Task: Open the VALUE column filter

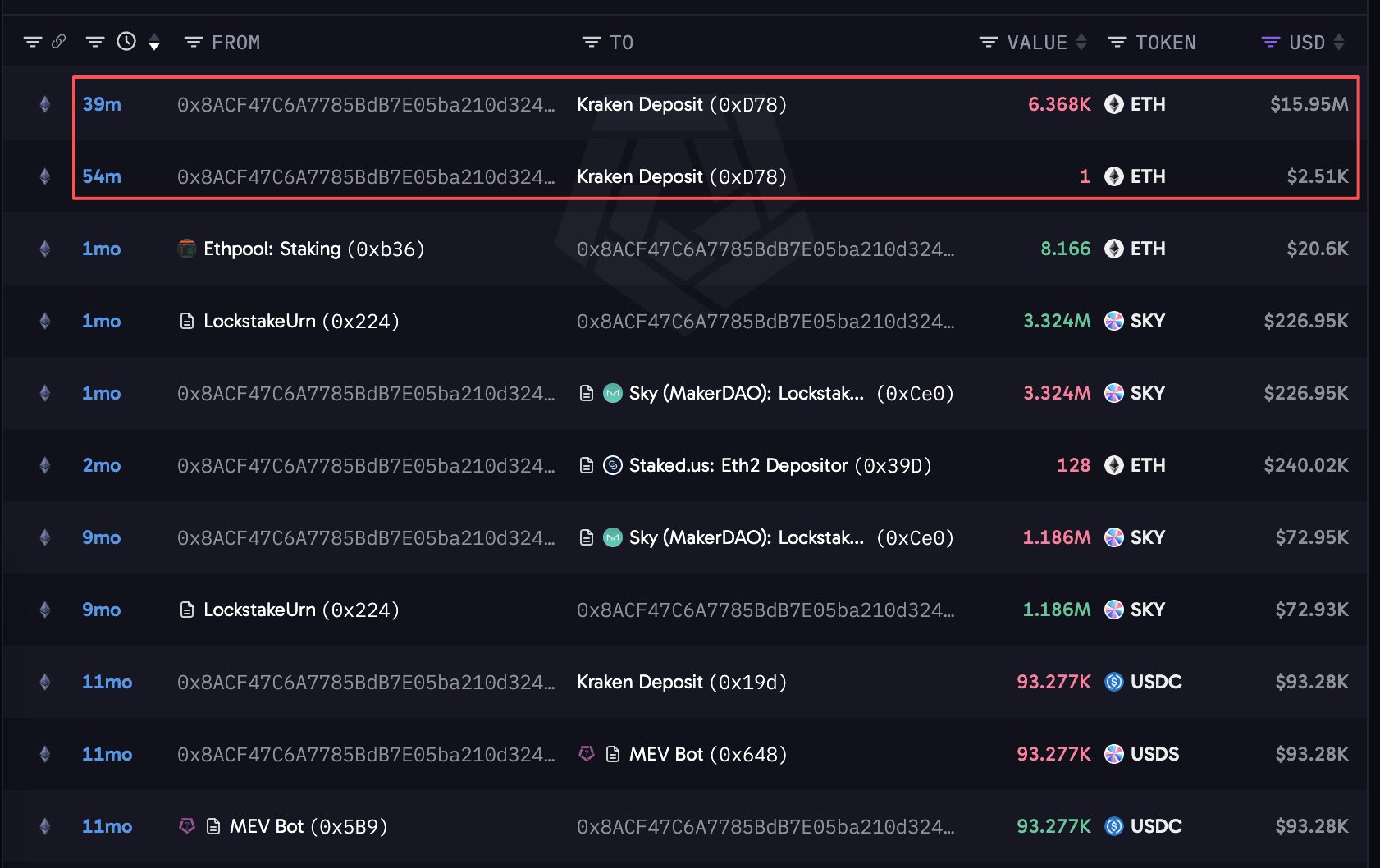Action: point(989,42)
